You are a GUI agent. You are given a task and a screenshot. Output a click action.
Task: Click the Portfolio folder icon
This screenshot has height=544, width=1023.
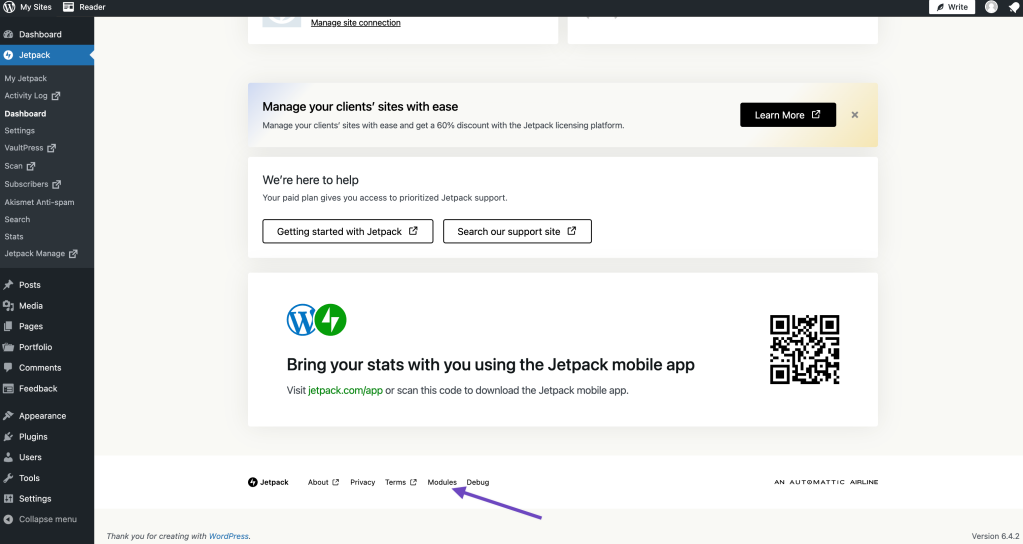point(8,347)
